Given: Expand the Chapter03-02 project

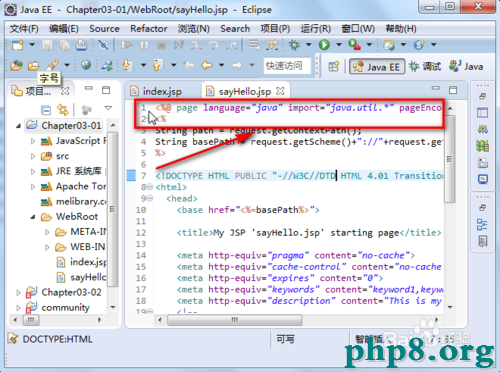Looking at the screenshot, I should (x=18, y=293).
